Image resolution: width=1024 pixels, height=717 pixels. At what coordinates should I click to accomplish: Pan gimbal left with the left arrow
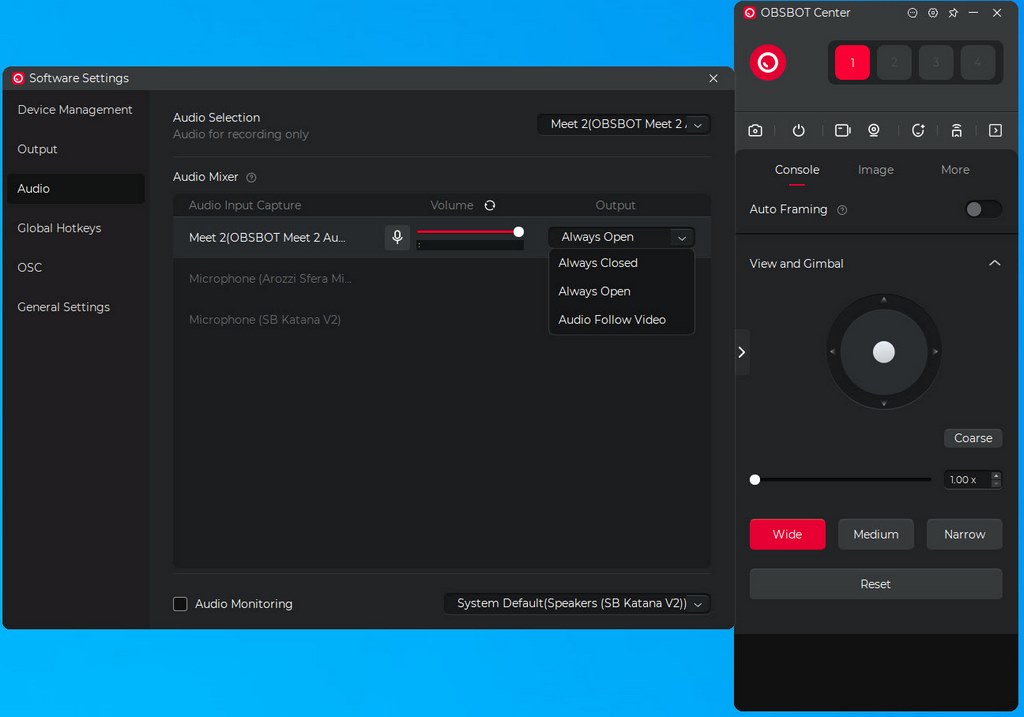(832, 351)
